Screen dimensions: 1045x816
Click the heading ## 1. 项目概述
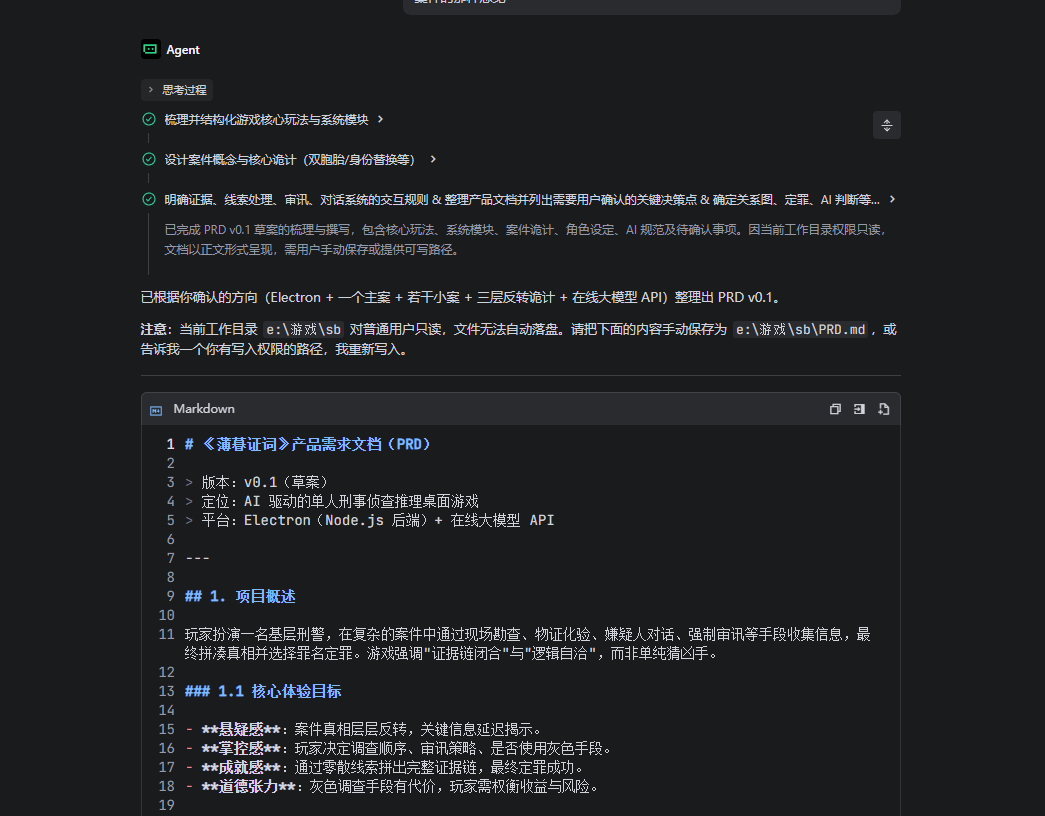click(x=240, y=597)
